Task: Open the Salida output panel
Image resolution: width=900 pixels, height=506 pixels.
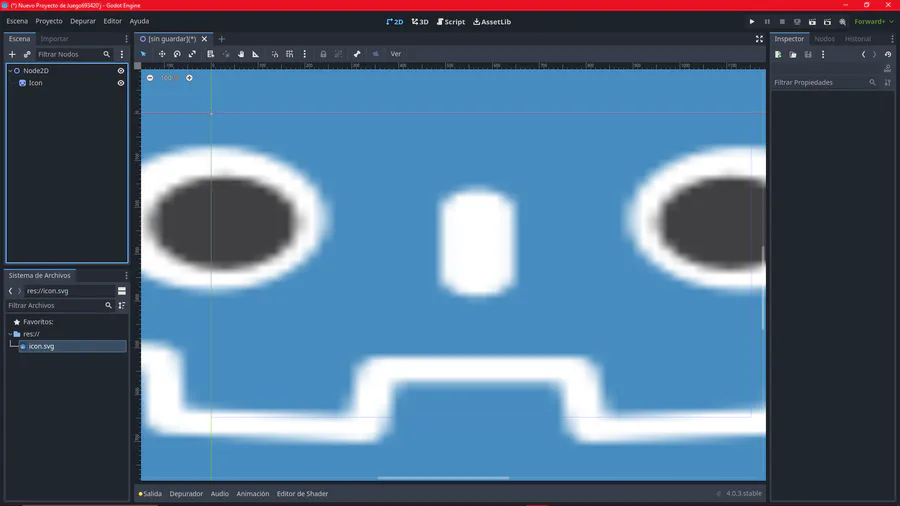Action: coord(150,493)
